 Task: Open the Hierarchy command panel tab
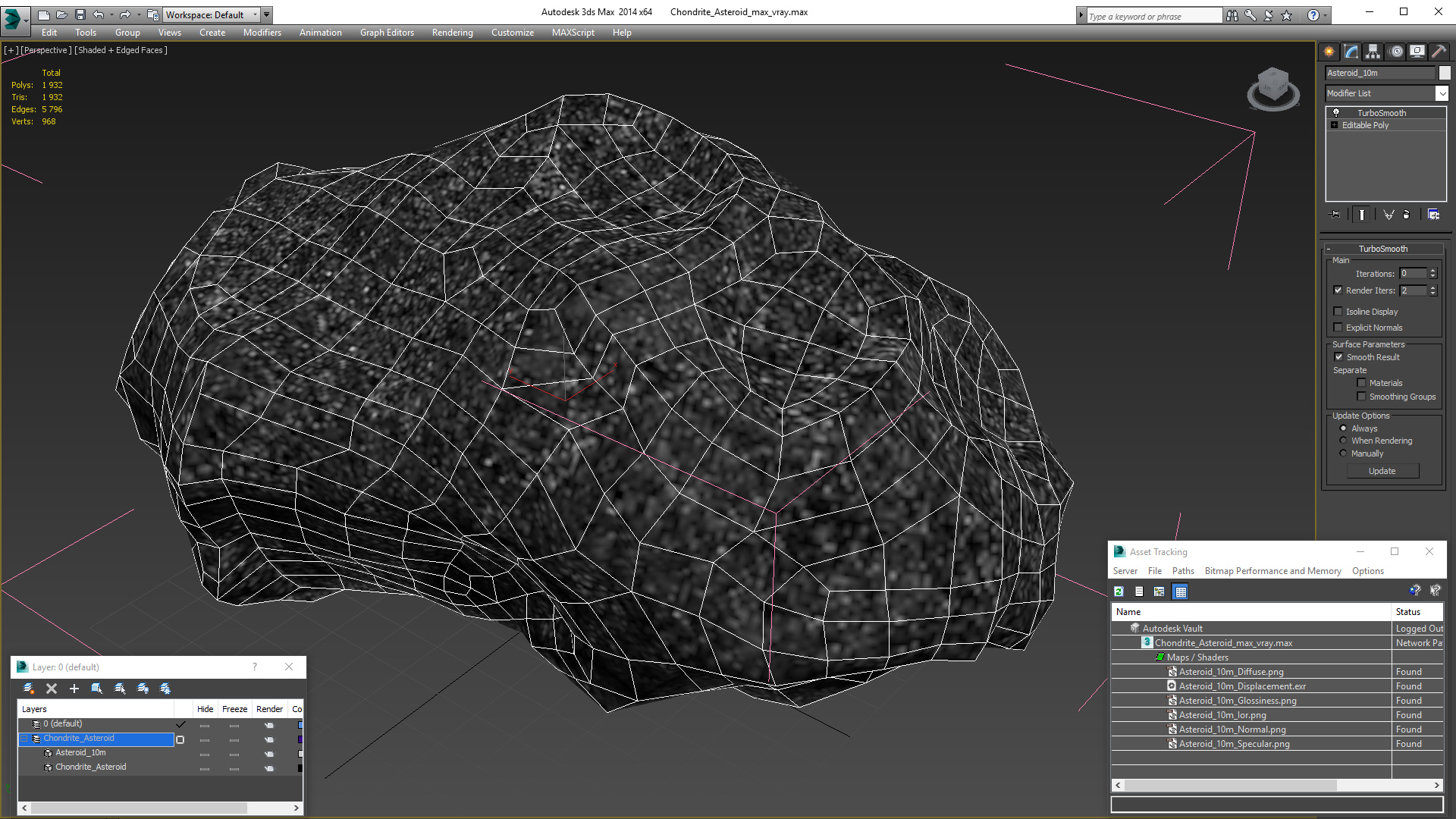coord(1373,52)
